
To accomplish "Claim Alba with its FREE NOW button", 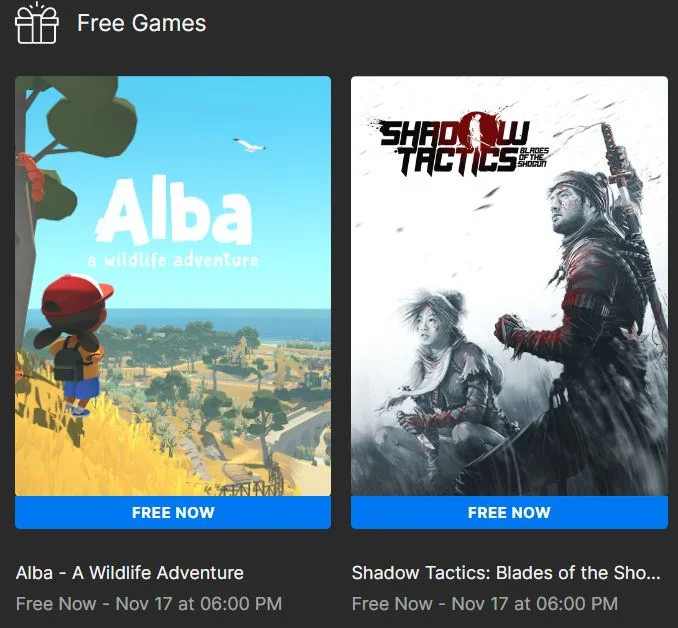I will point(173,513).
